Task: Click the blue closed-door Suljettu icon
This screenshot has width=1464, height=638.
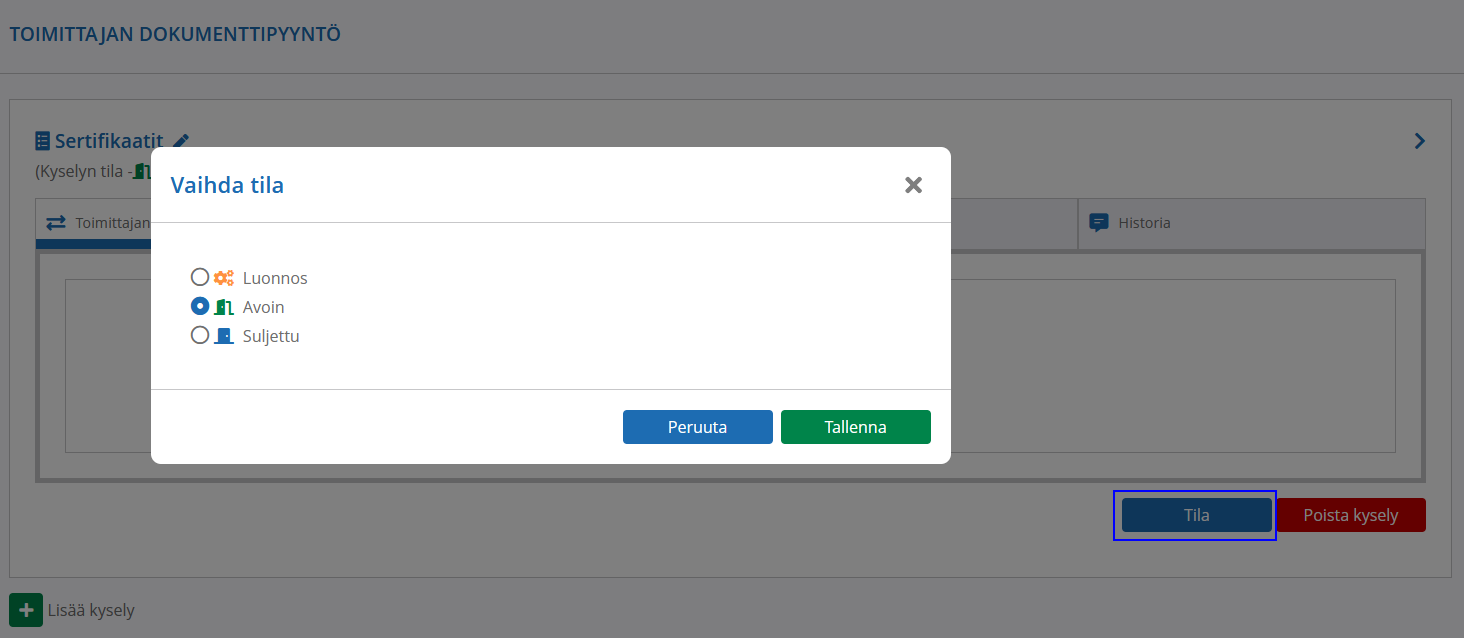Action: coord(224,336)
